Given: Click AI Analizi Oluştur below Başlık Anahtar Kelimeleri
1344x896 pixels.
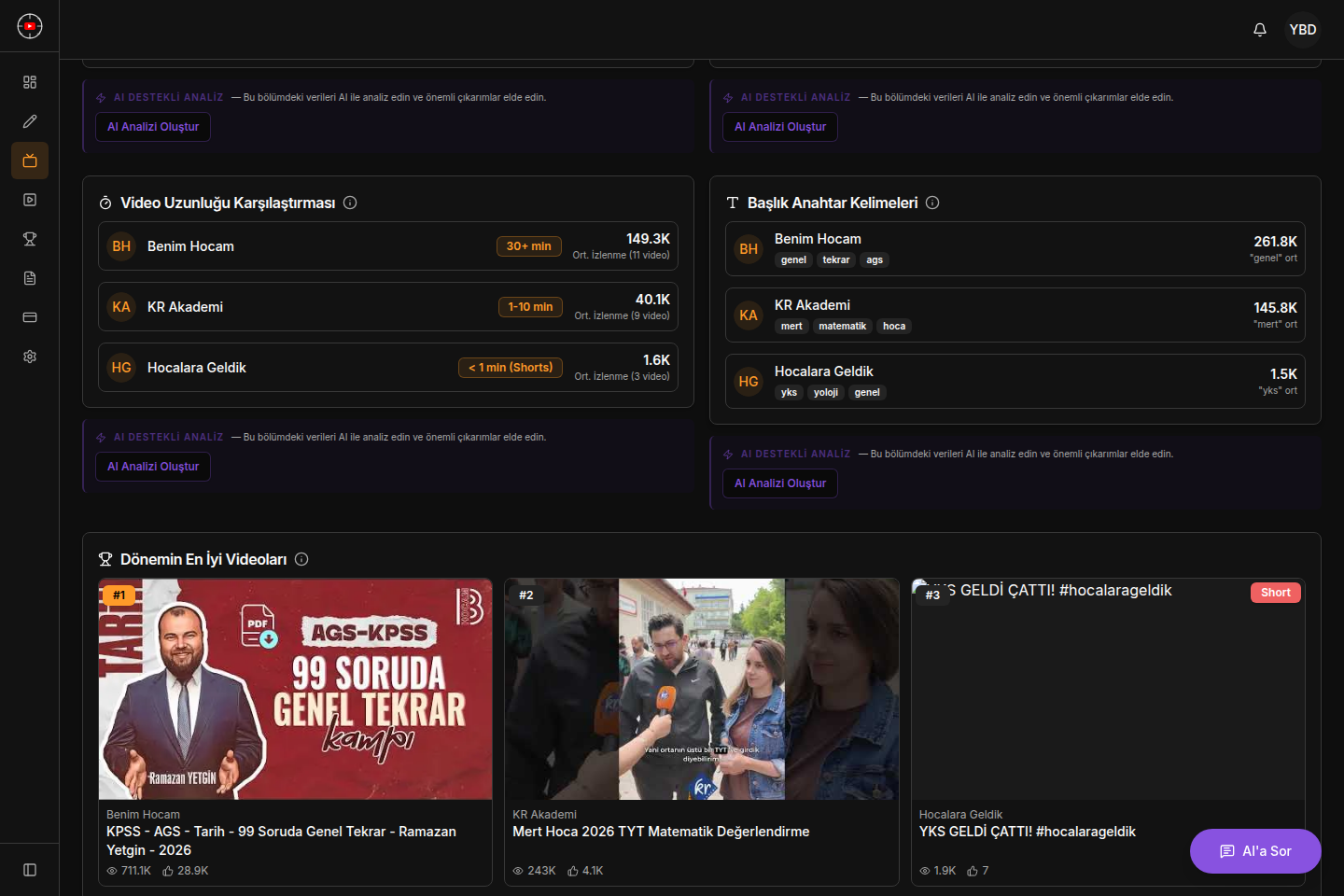Looking at the screenshot, I should pyautogui.click(x=780, y=483).
